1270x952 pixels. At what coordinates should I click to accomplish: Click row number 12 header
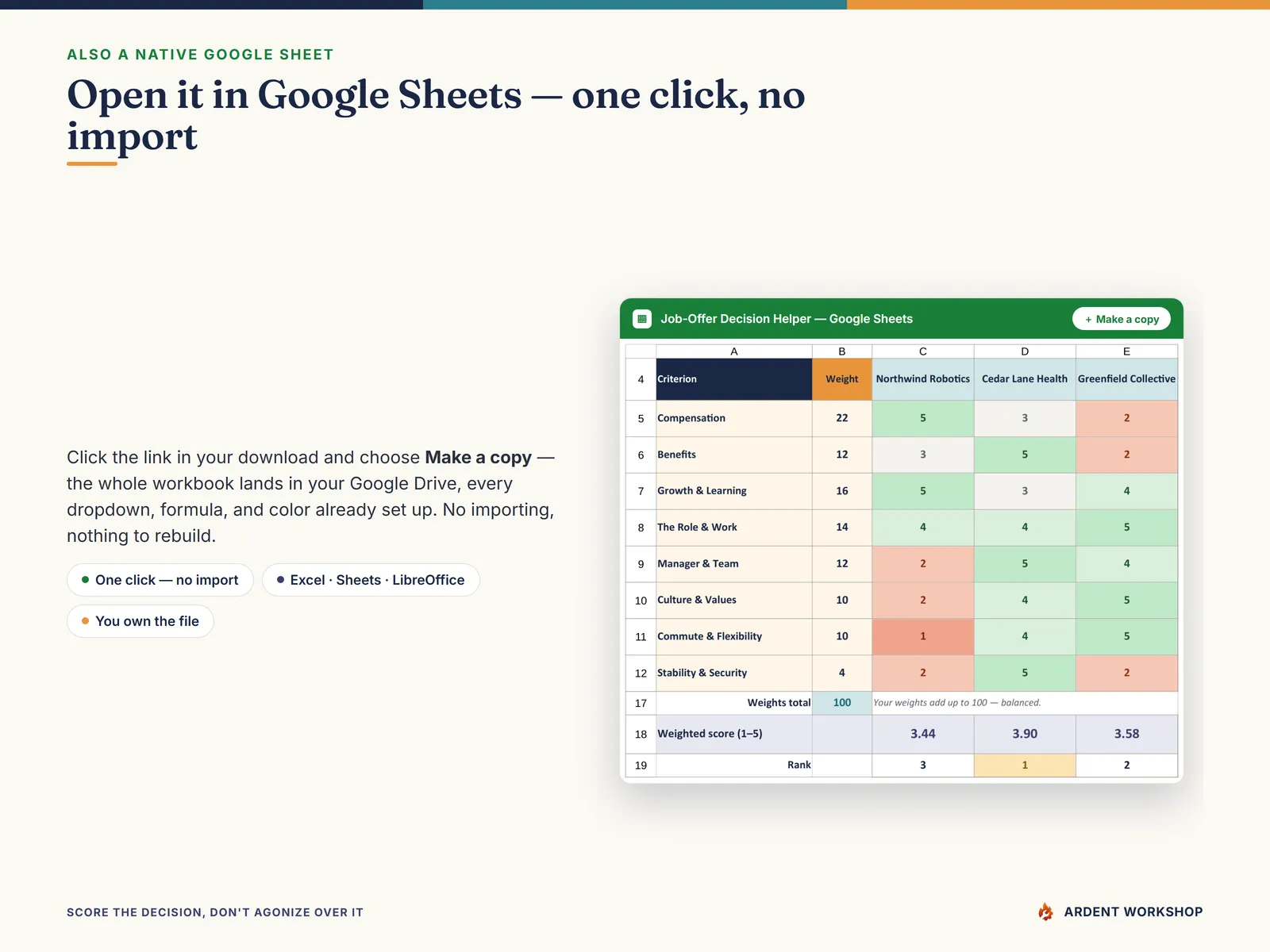641,673
